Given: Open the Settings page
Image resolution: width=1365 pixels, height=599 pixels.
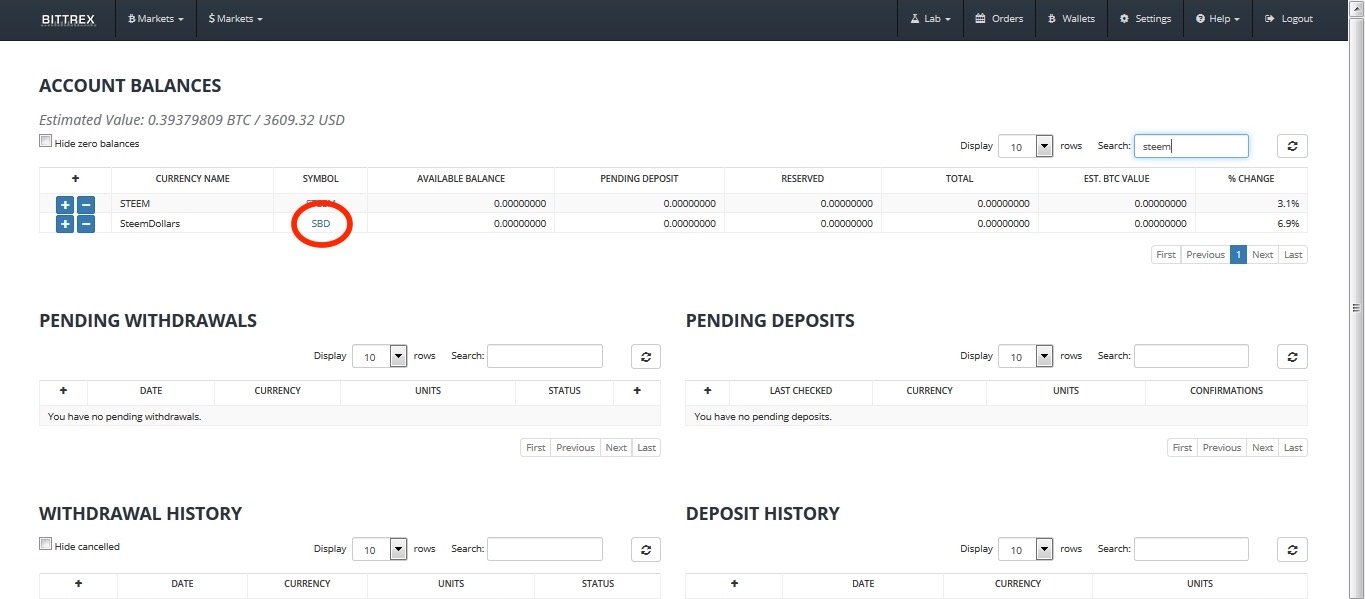Looking at the screenshot, I should pyautogui.click(x=1145, y=19).
